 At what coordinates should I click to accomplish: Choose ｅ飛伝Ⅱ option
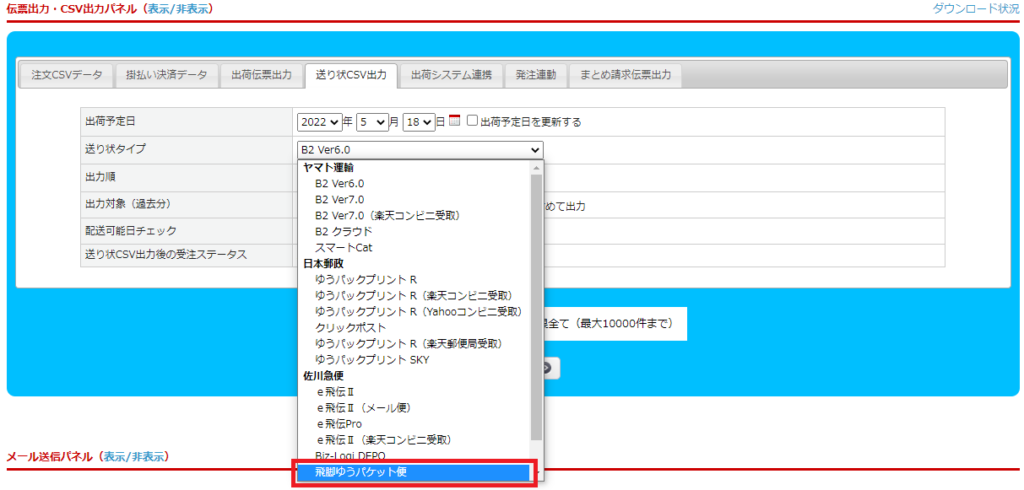click(x=416, y=391)
